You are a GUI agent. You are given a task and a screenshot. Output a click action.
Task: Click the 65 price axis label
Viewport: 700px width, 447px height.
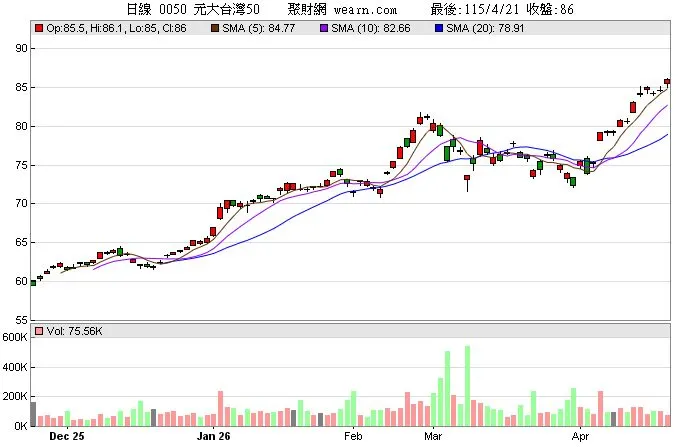pyautogui.click(x=21, y=242)
